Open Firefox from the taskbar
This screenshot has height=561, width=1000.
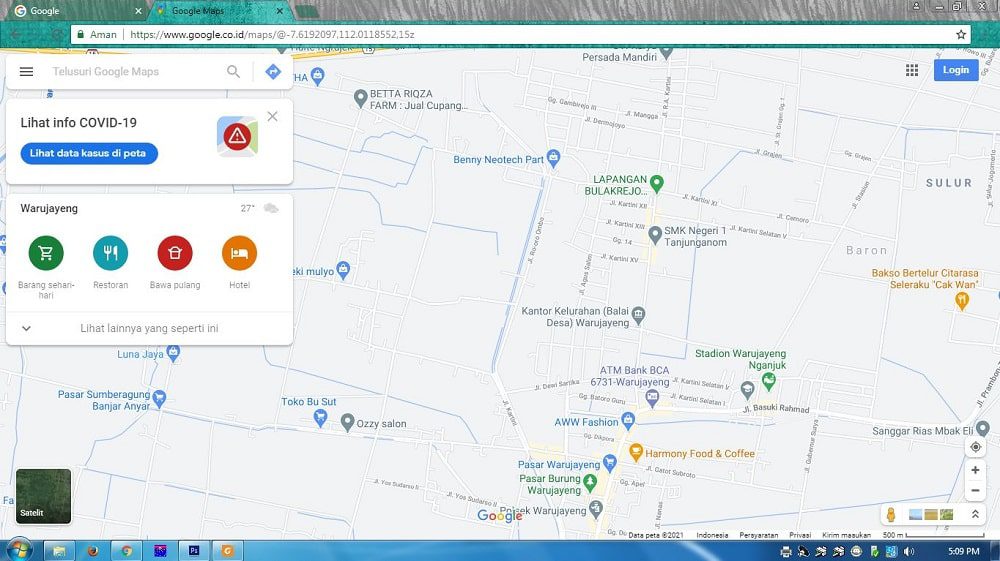click(93, 551)
